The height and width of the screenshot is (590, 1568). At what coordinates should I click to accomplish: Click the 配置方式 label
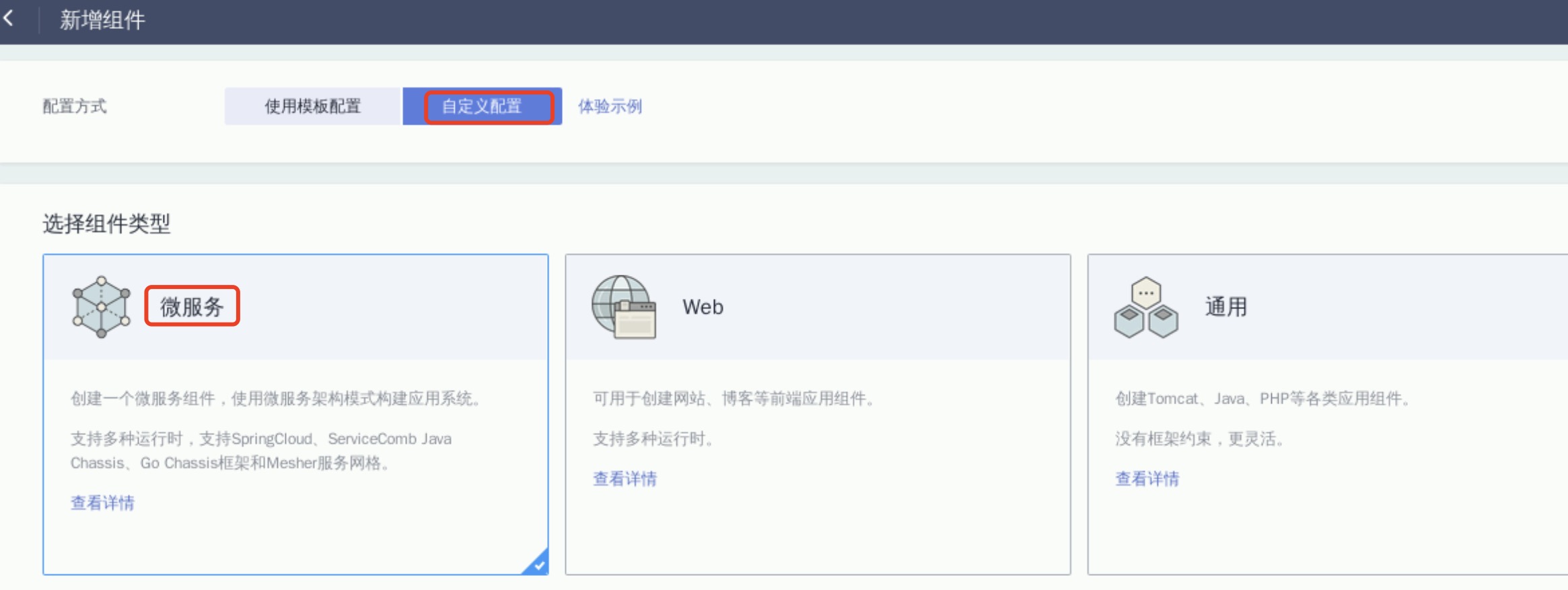coord(75,106)
